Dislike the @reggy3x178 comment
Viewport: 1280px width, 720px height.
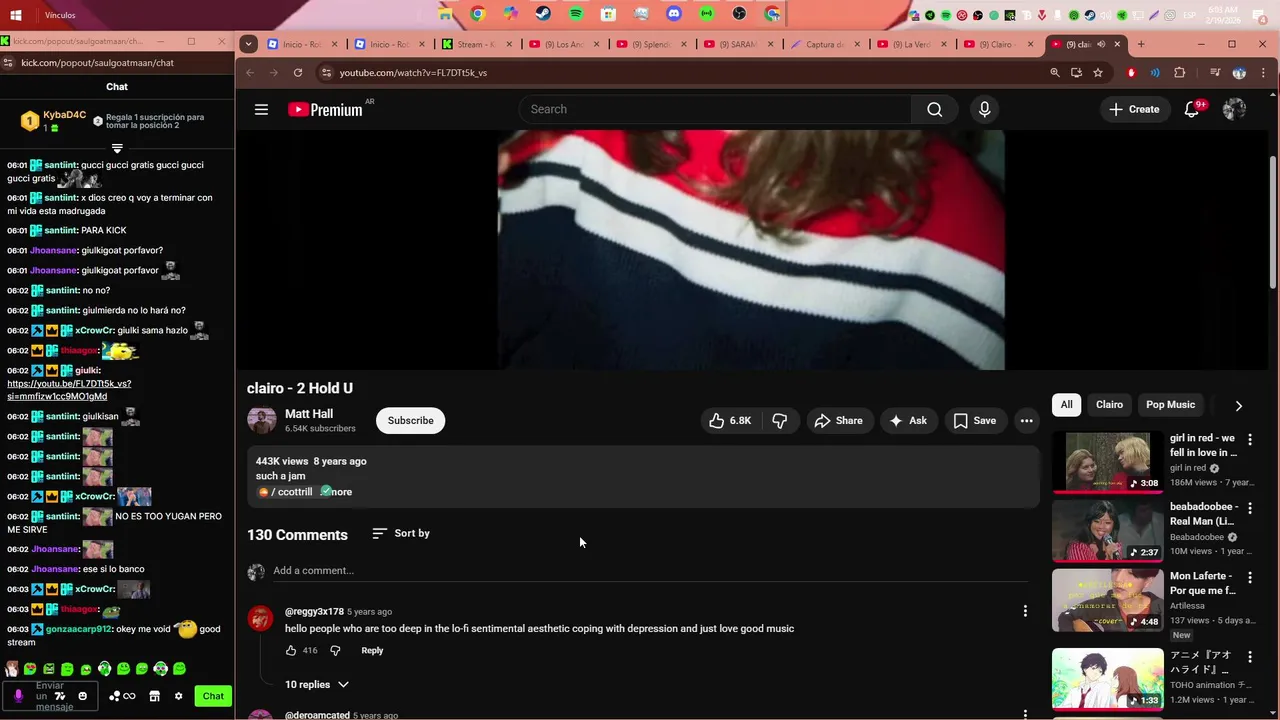[x=335, y=650]
